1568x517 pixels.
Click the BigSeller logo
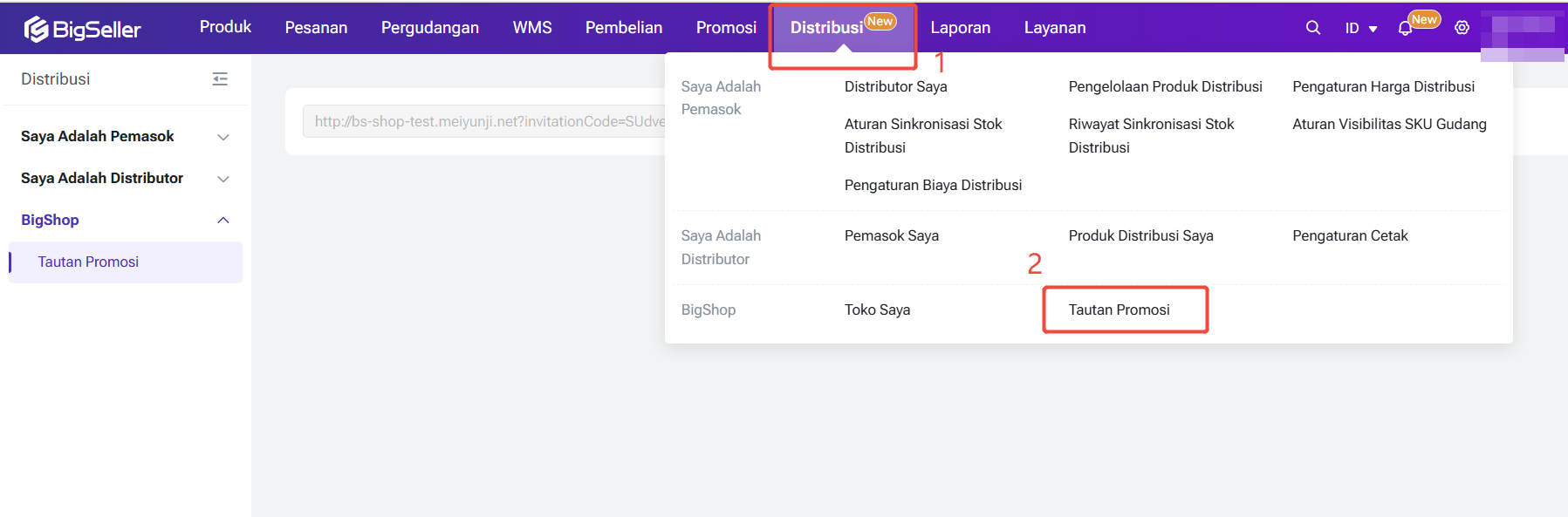(x=82, y=29)
